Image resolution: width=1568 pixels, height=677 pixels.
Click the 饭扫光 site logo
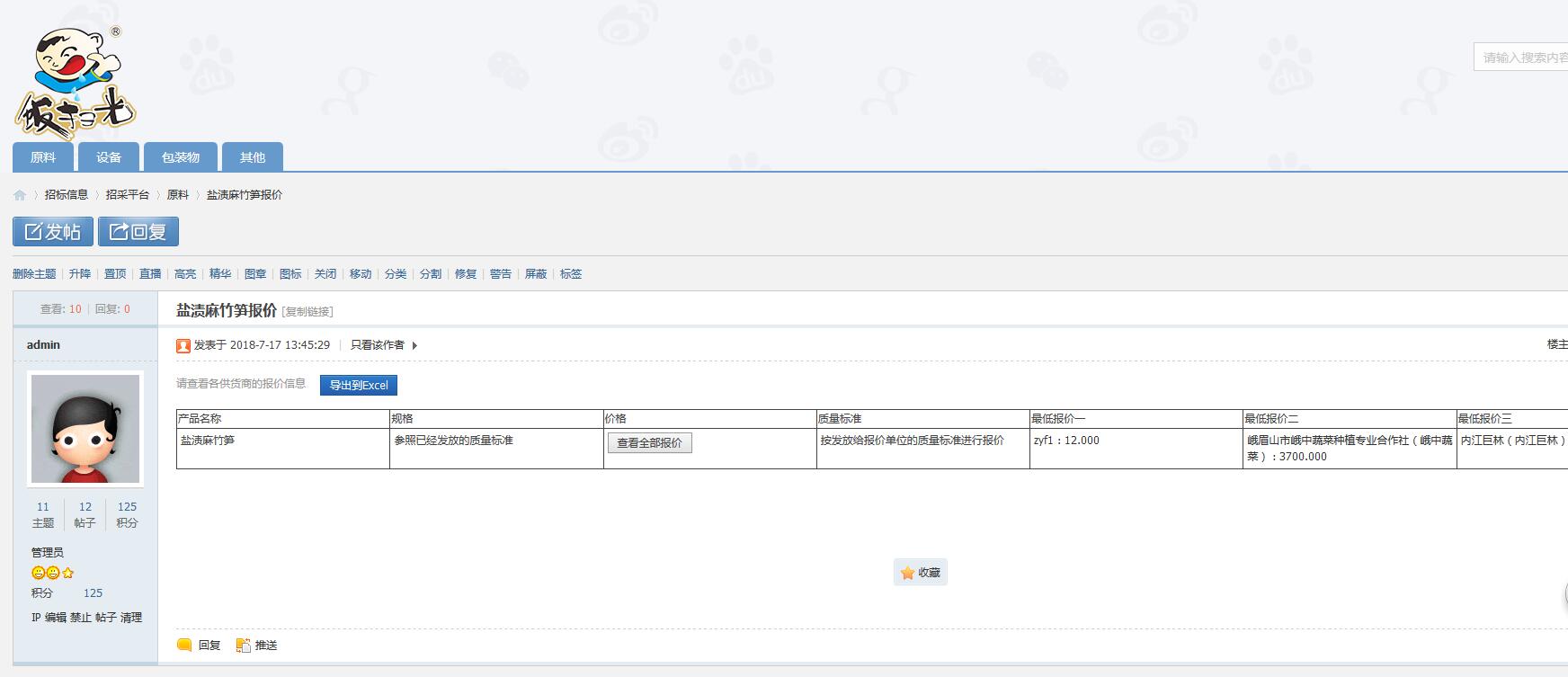point(76,83)
